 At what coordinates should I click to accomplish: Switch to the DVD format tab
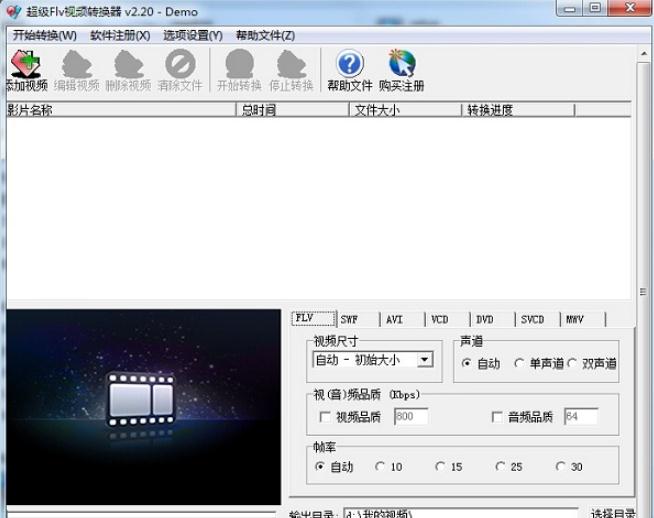[493, 319]
